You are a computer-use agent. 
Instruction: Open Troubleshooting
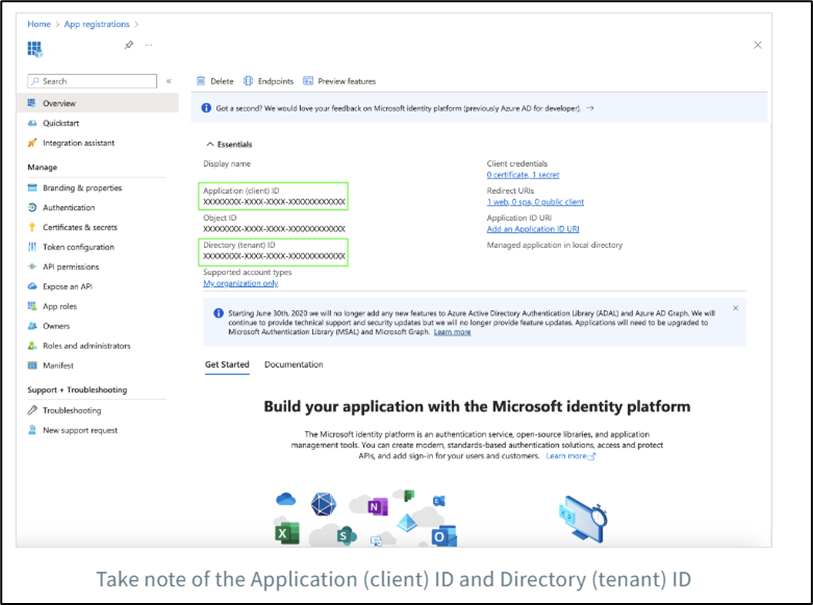coord(72,410)
